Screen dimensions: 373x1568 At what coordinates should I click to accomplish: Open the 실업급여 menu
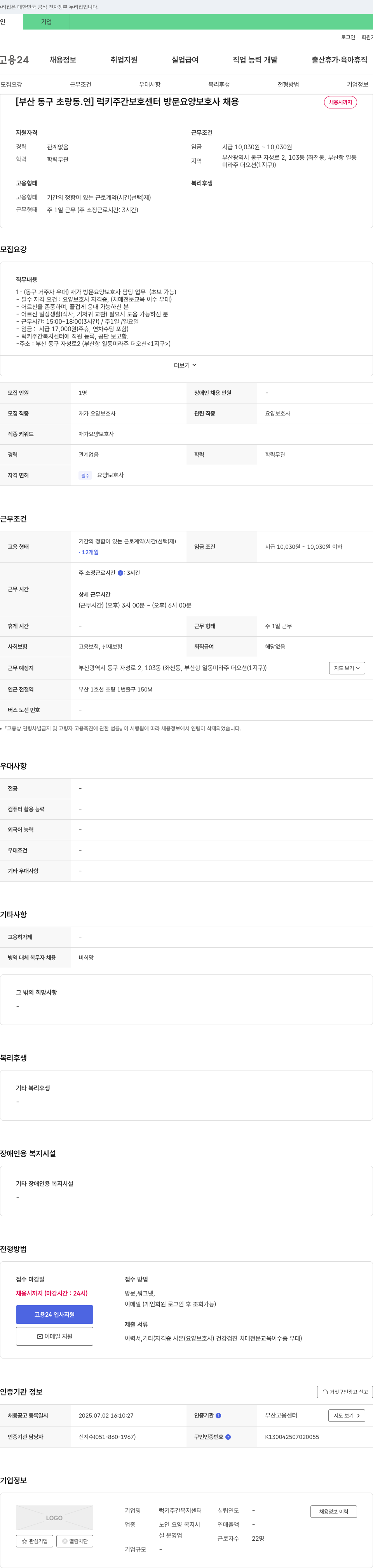coord(185,59)
